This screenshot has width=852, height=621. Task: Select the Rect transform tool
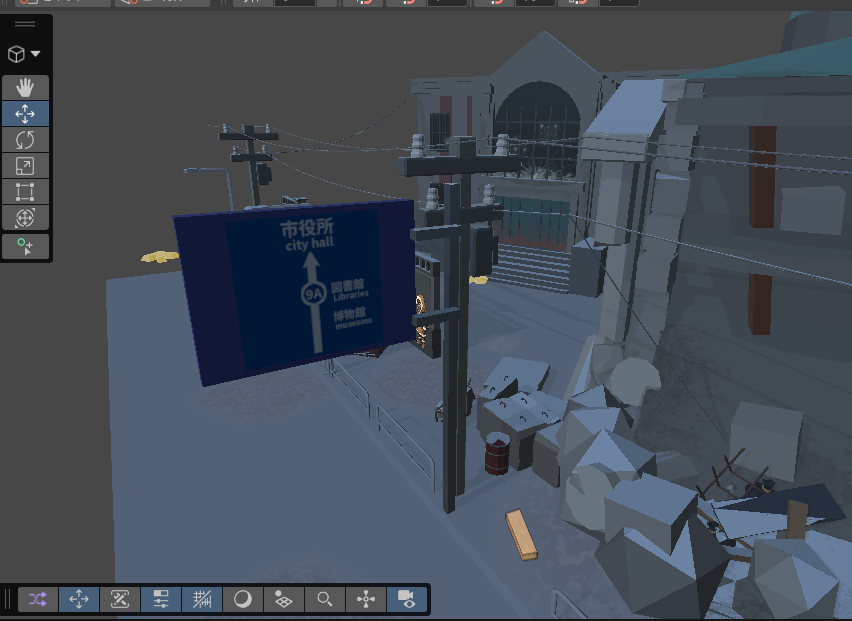pos(25,192)
